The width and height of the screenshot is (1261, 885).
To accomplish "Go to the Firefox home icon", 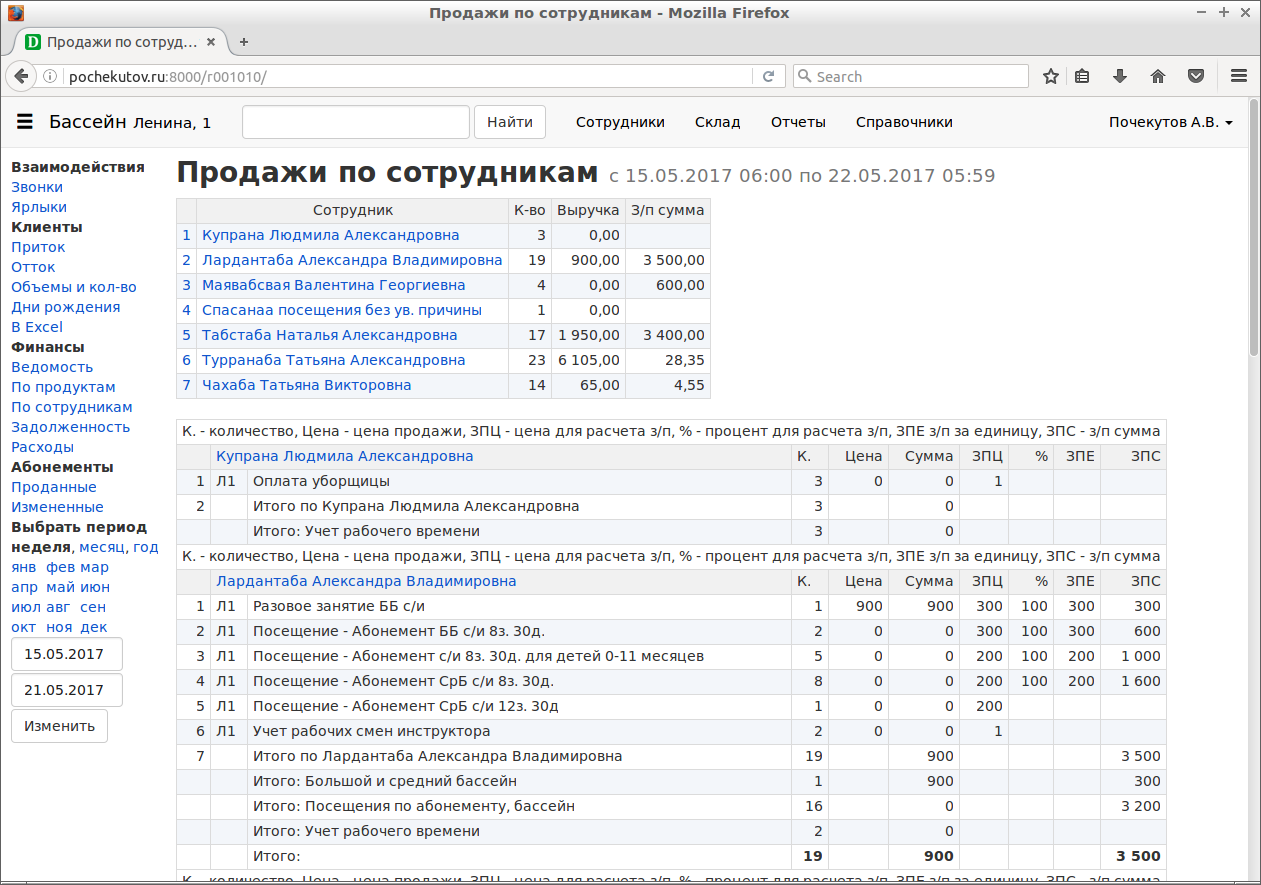I will pos(1158,76).
